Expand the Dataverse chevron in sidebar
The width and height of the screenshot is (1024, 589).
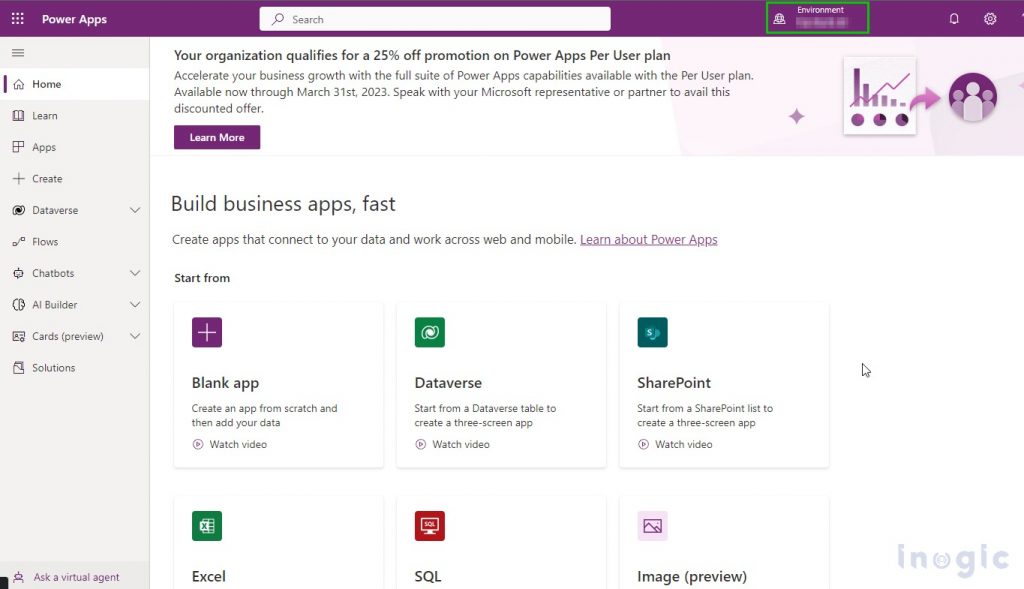click(x=135, y=210)
